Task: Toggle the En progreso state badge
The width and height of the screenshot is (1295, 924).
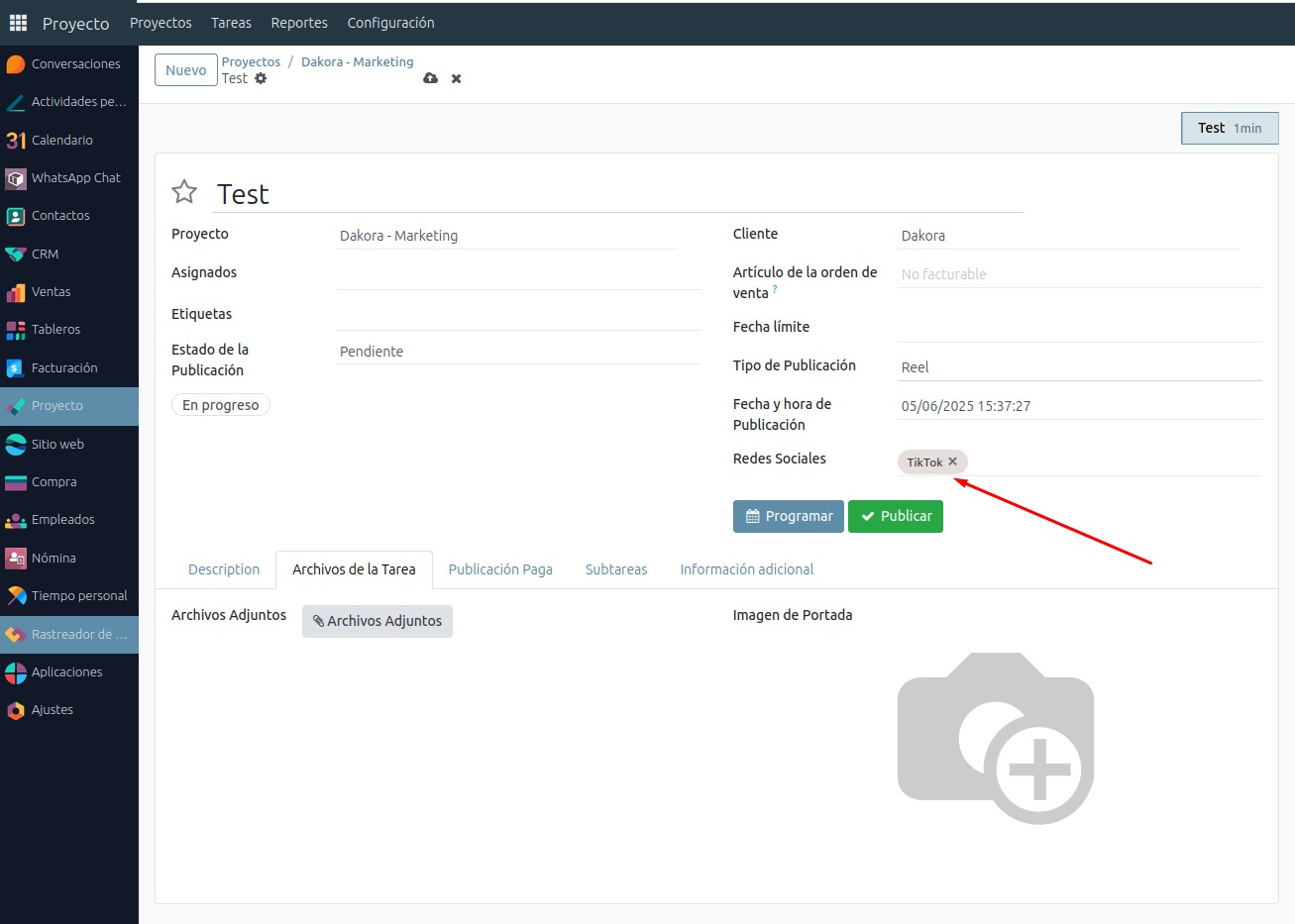Action: (x=220, y=405)
